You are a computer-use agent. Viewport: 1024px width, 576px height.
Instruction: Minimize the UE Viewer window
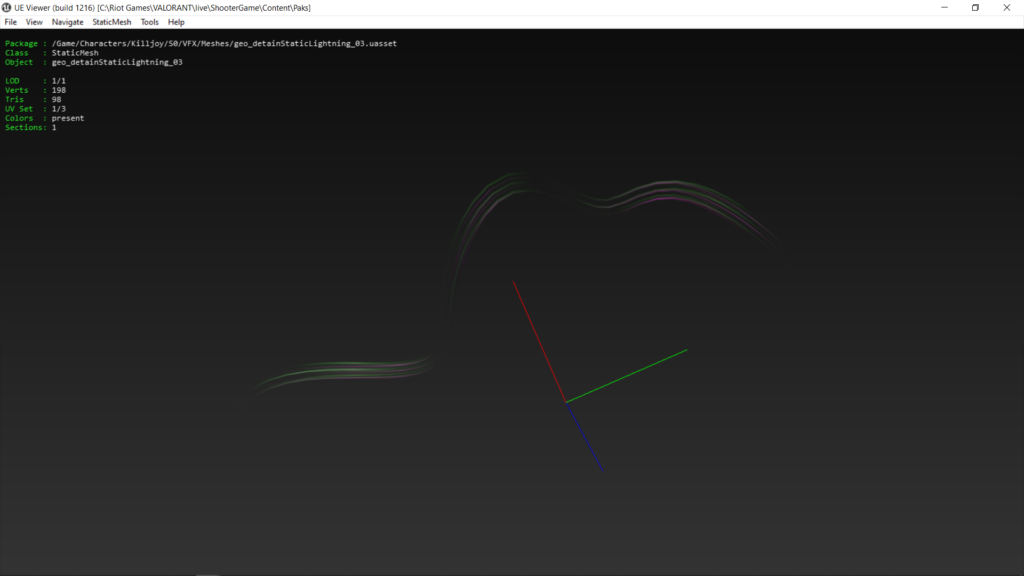pyautogui.click(x=944, y=8)
